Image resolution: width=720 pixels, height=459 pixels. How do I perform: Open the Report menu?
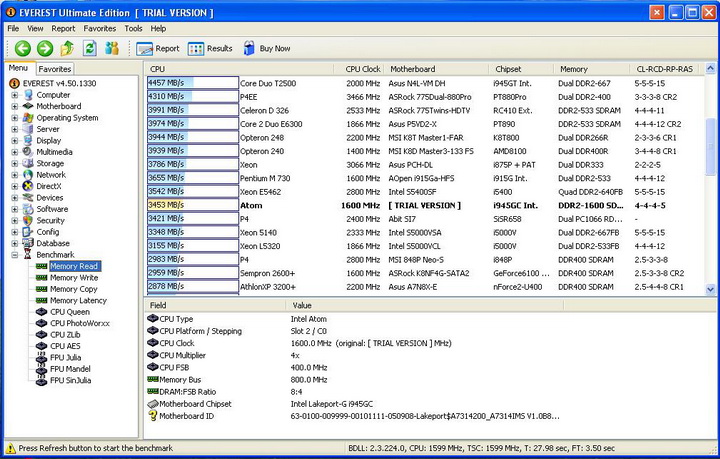63,28
